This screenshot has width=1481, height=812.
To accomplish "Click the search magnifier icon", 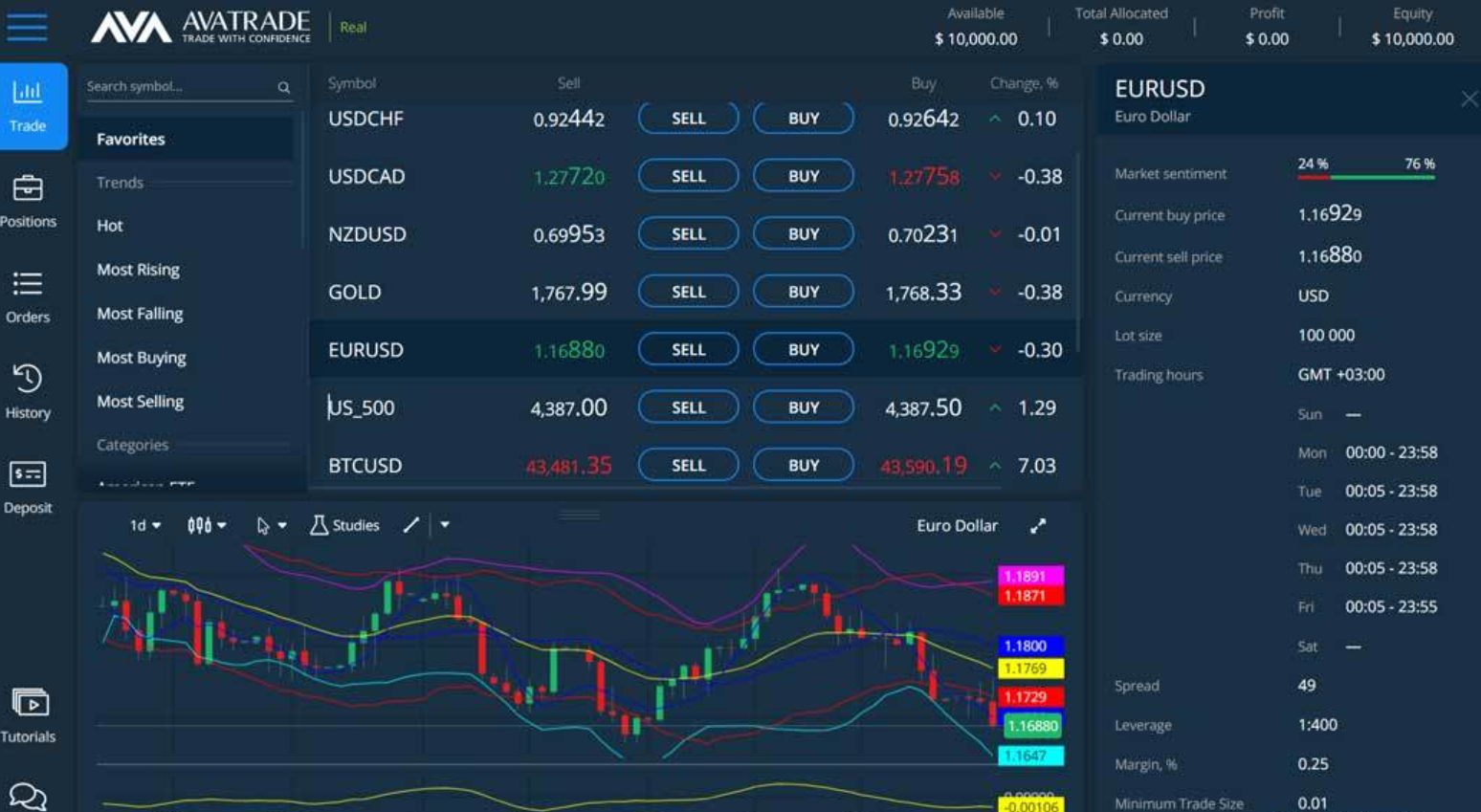I will tap(284, 87).
